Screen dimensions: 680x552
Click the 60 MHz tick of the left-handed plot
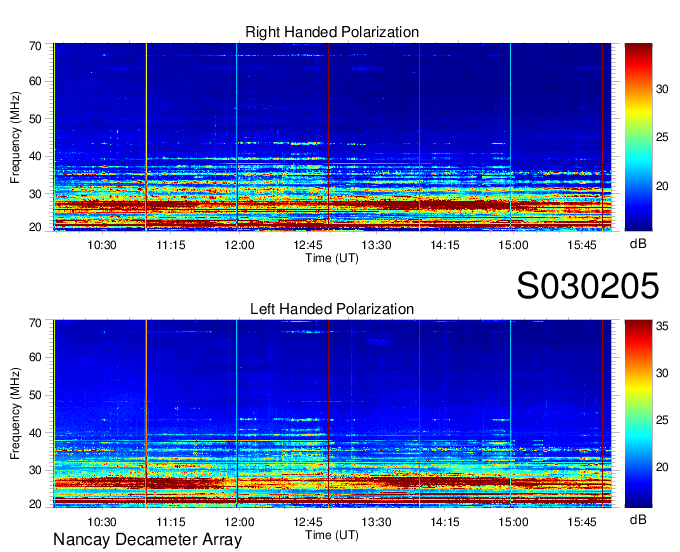35,357
